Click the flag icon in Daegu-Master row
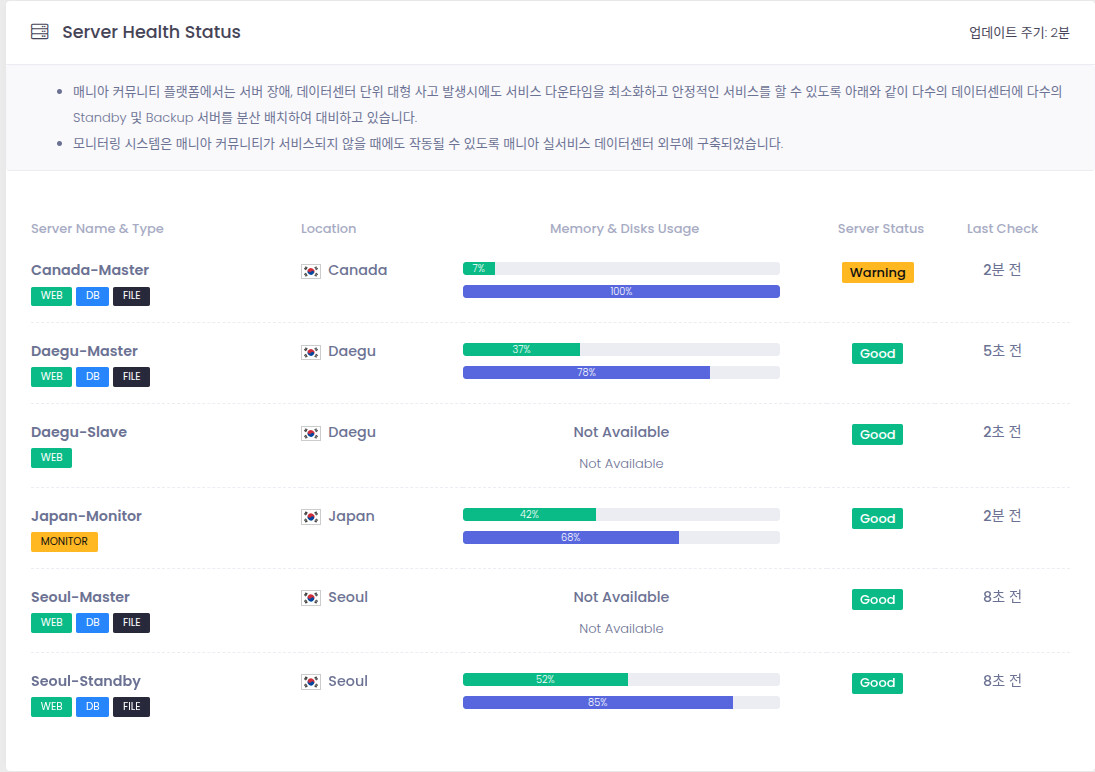The image size is (1095, 772). pos(311,352)
